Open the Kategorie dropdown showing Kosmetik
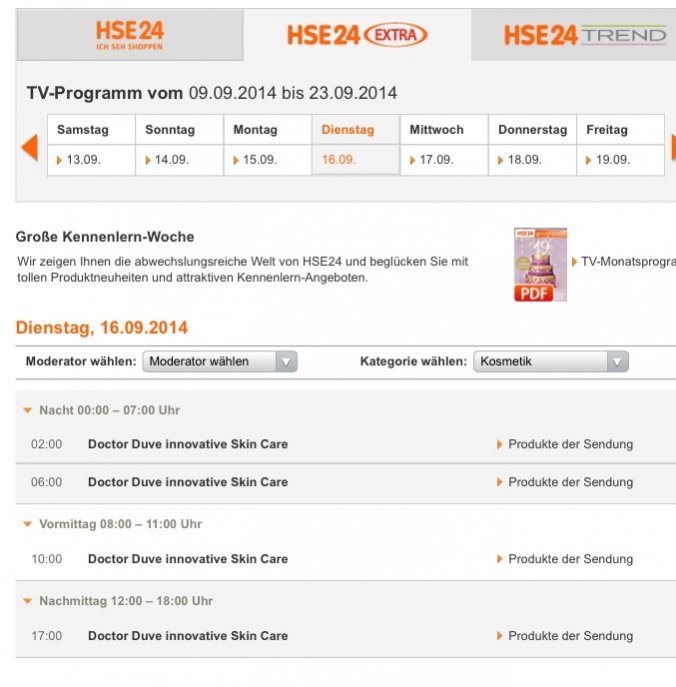 pyautogui.click(x=551, y=362)
